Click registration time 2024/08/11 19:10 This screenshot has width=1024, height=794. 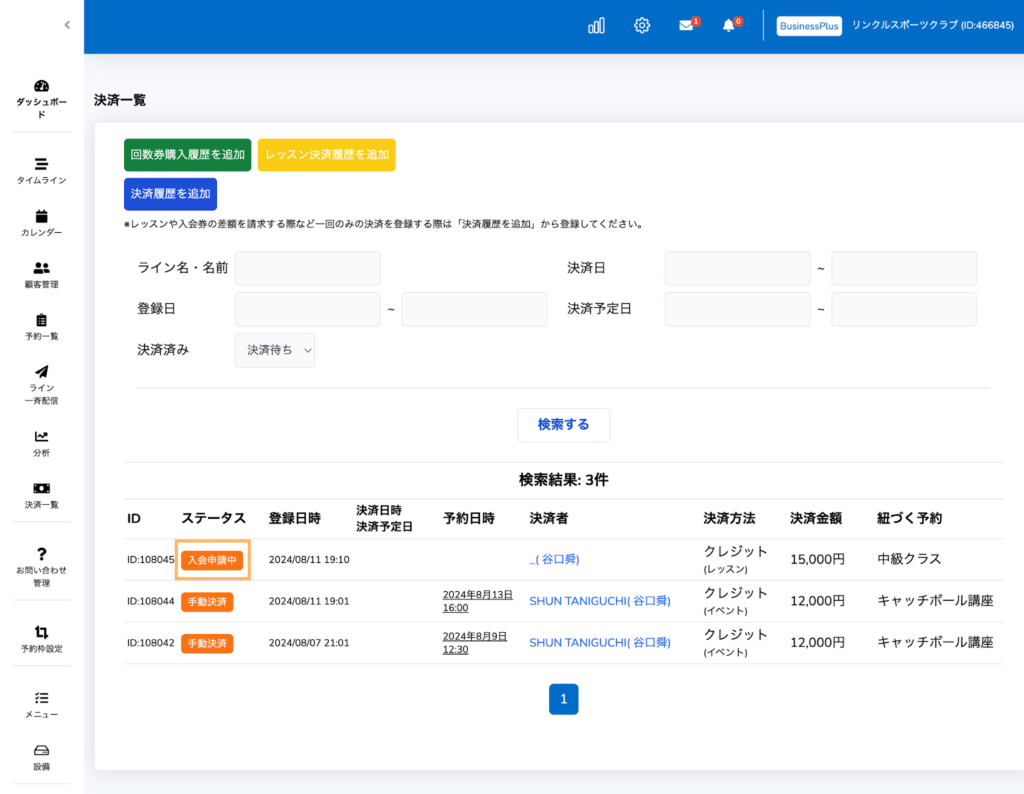pos(309,560)
